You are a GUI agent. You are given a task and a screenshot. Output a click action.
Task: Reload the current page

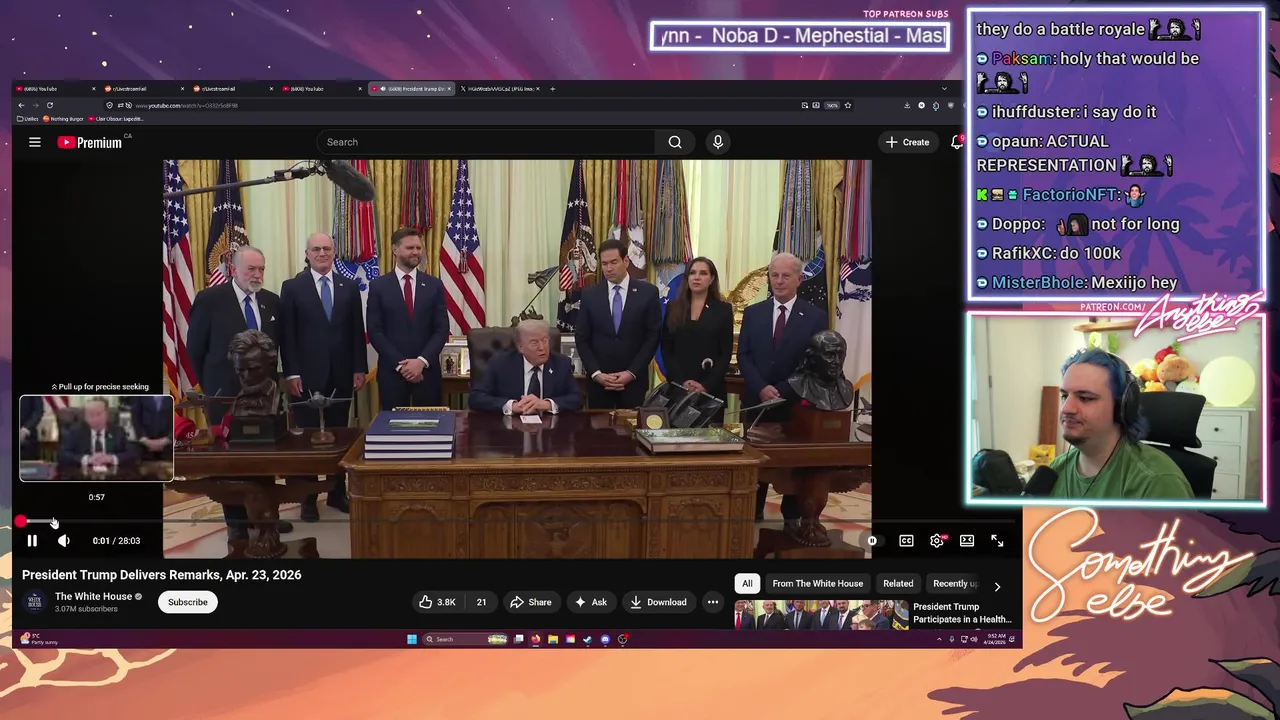click(49, 105)
